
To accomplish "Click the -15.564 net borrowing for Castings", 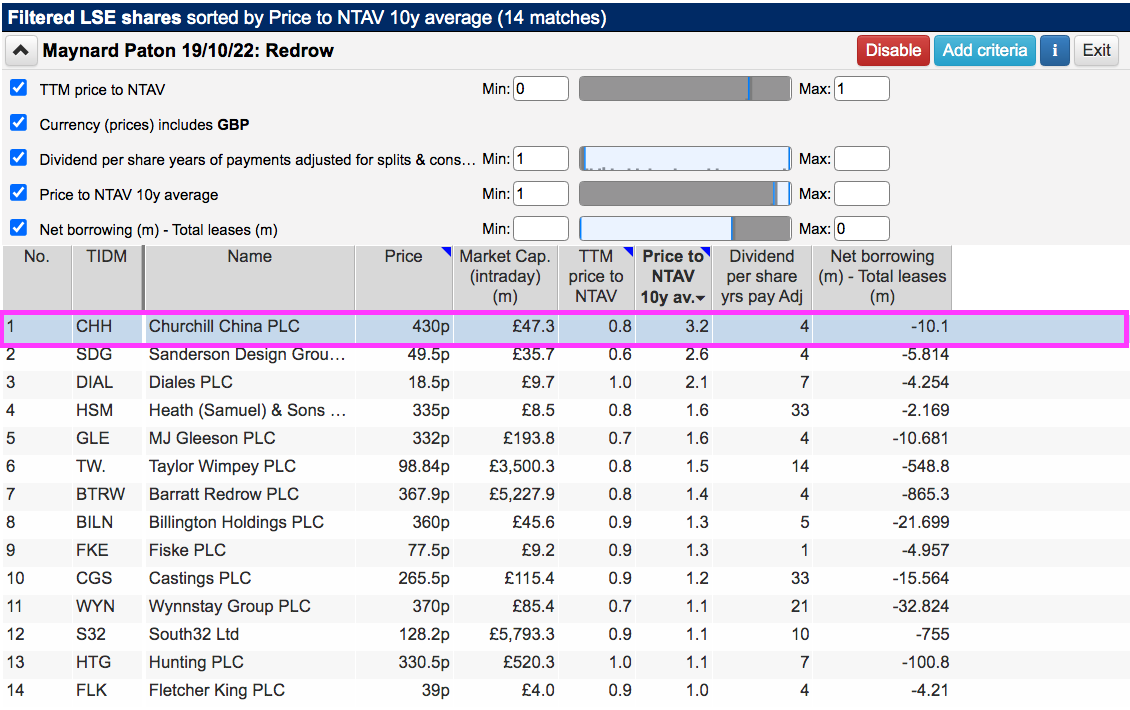I will 920,579.
